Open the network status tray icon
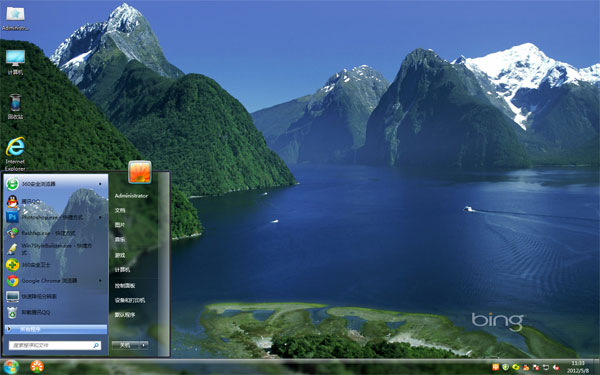 point(546,367)
